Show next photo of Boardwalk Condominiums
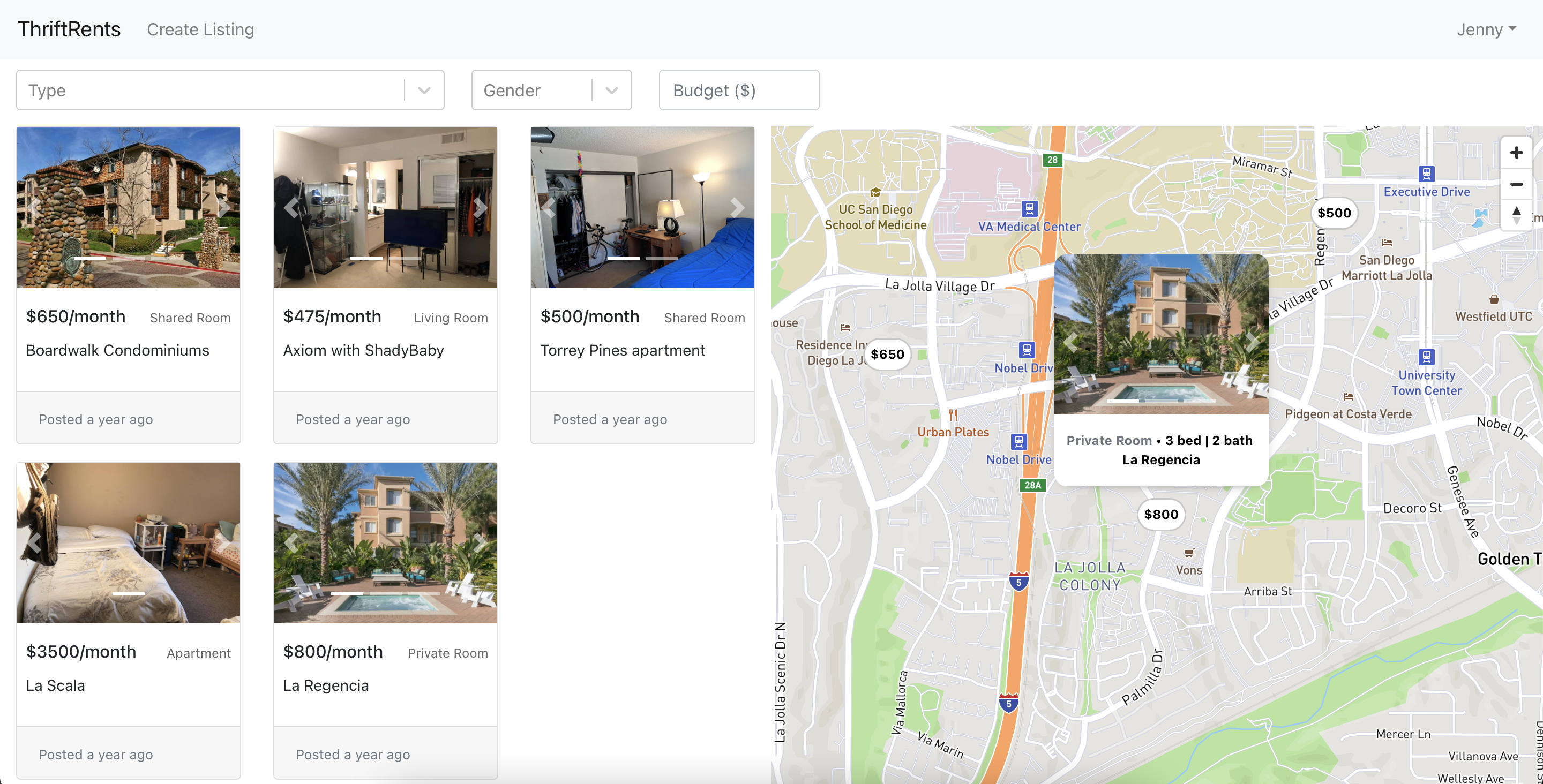 point(223,208)
